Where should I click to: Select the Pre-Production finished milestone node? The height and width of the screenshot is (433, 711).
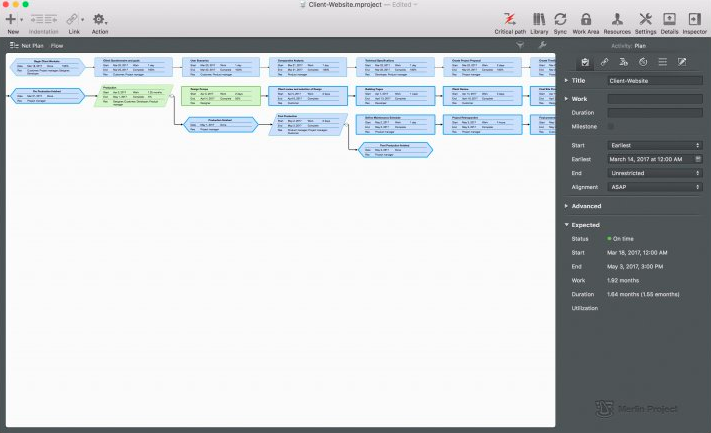point(47,96)
